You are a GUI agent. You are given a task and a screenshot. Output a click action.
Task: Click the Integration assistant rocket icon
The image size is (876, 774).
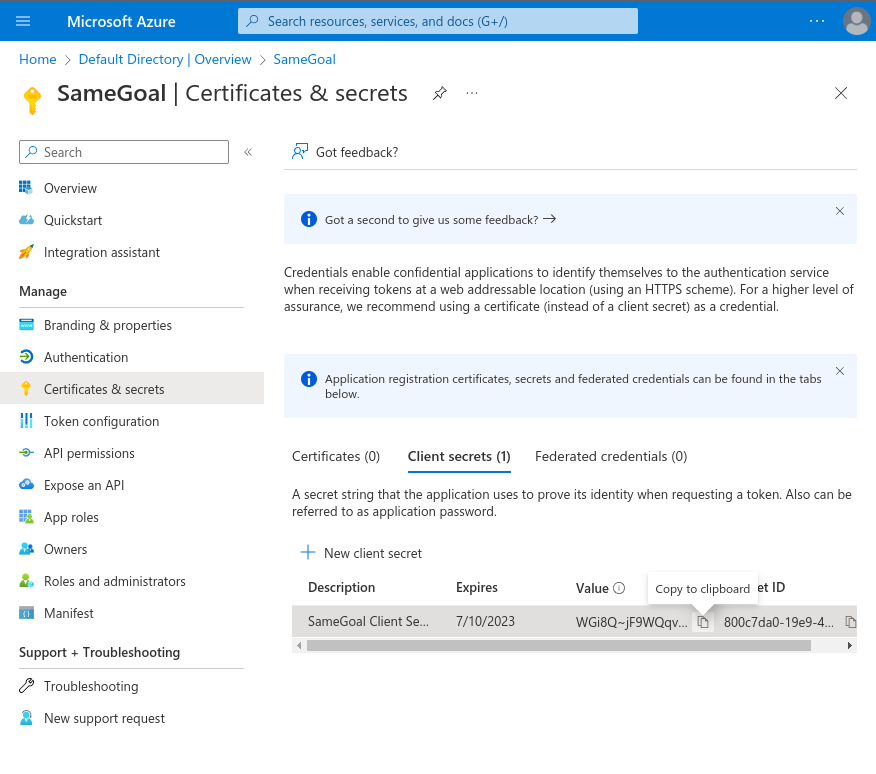(x=26, y=252)
